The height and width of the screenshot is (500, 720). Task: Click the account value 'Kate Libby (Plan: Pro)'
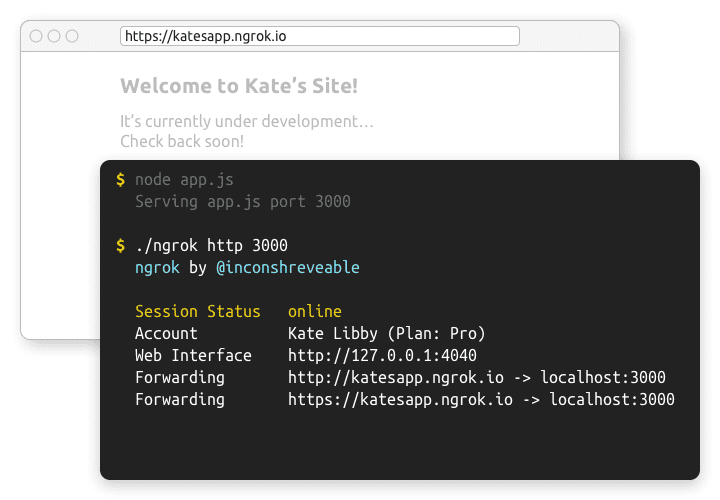(387, 333)
